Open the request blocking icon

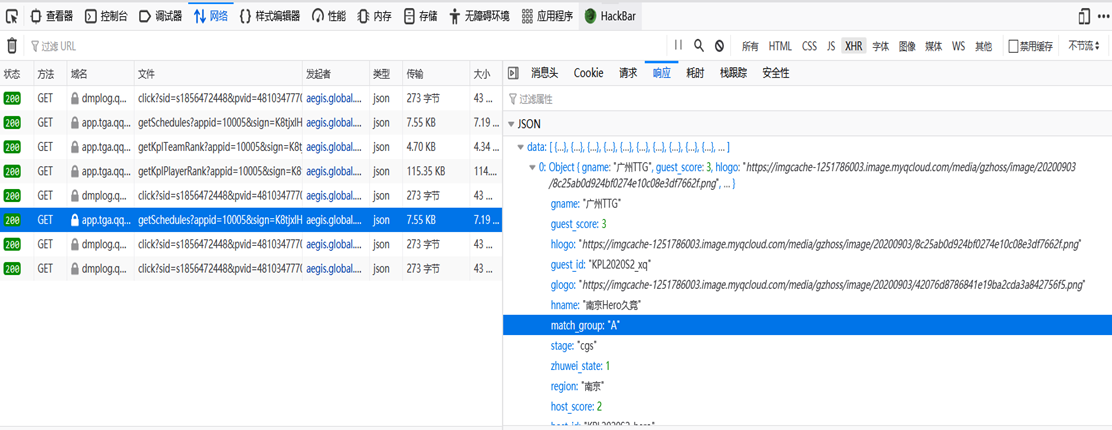point(719,45)
